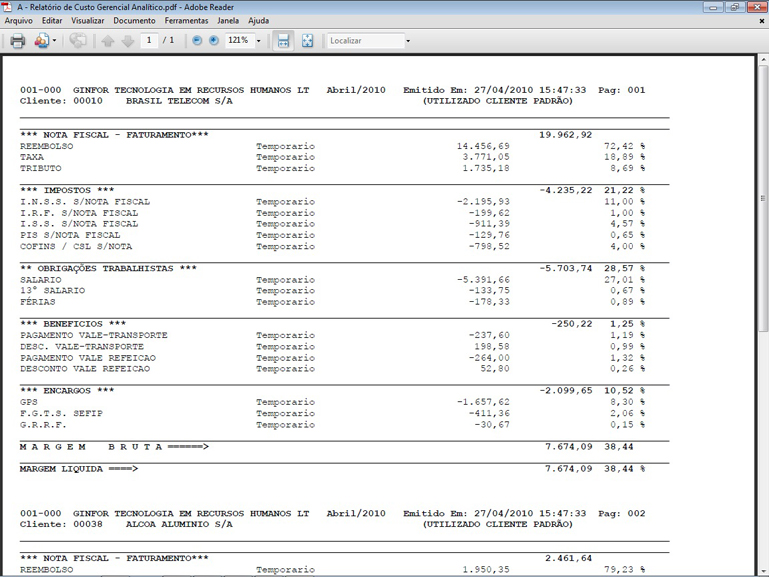Image resolution: width=769 pixels, height=577 pixels.
Task: Open the Collaborate dropdown arrow
Action: pos(54,41)
